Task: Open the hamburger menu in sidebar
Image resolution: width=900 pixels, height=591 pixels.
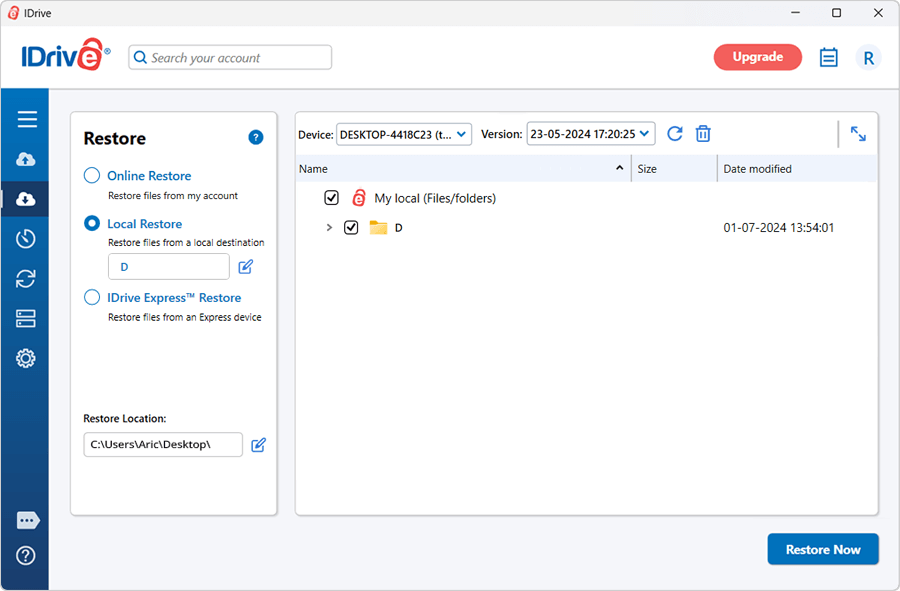Action: coord(26,119)
